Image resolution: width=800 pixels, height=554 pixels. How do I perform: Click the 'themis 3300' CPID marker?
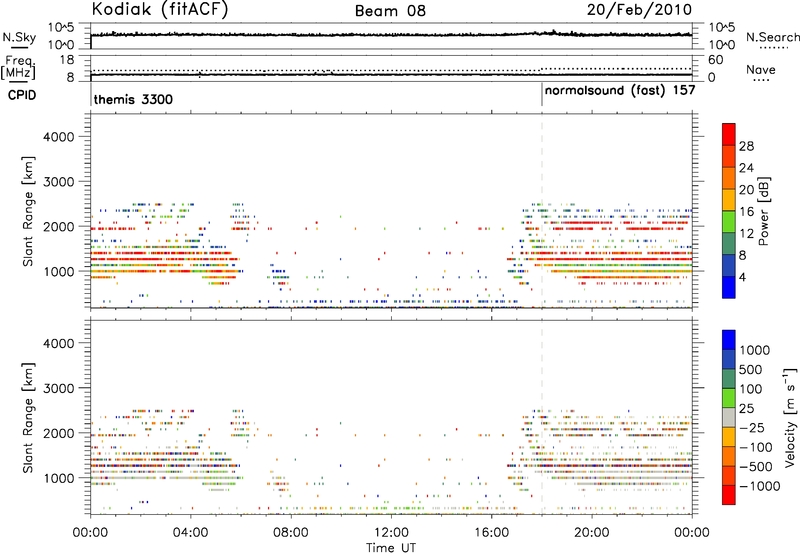coord(133,99)
